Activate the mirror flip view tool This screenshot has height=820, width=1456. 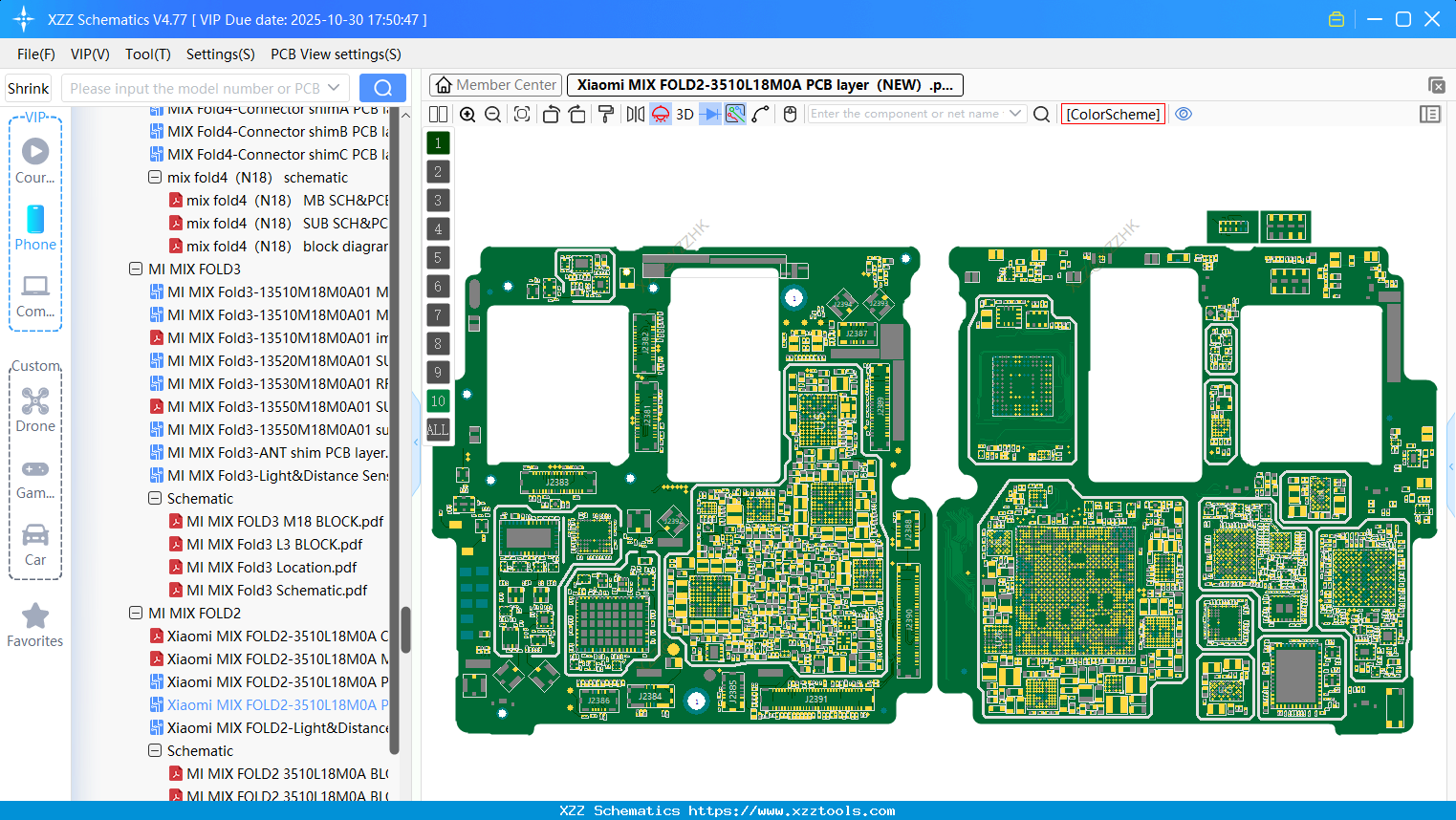point(636,114)
